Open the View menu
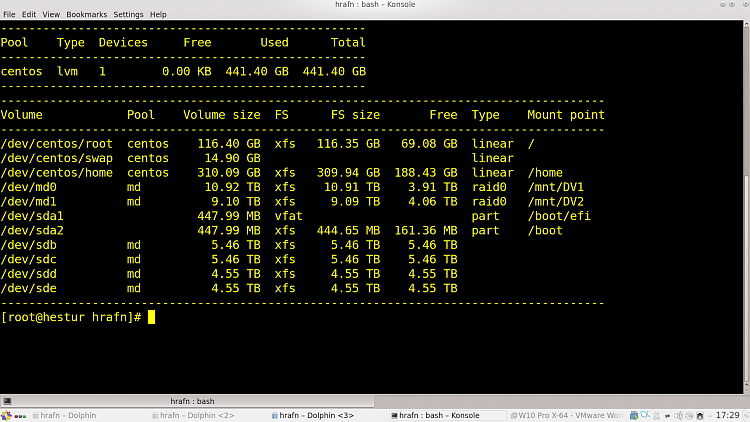This screenshot has height=422, width=750. (51, 14)
